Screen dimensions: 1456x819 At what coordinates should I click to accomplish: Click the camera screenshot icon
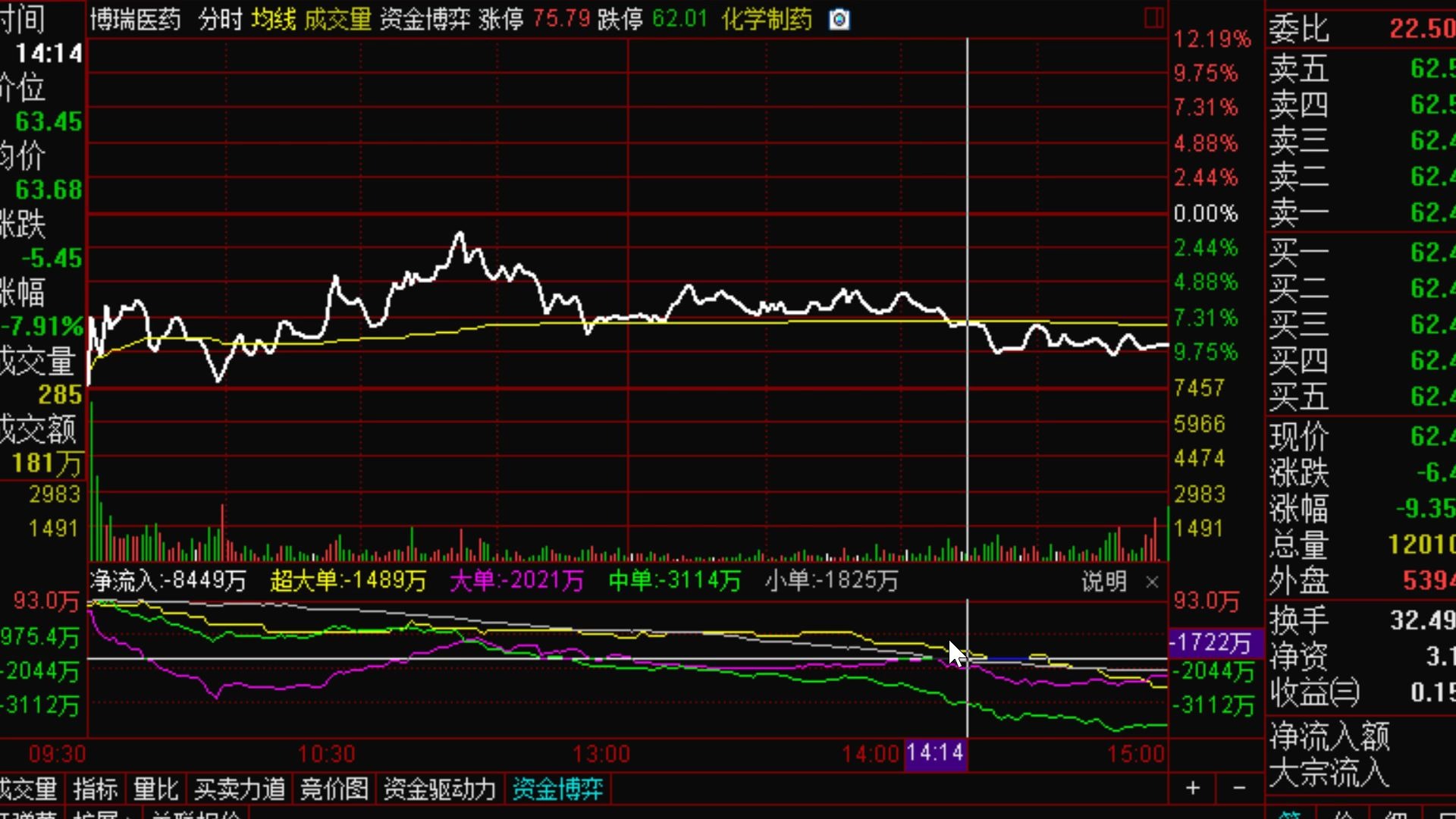[x=839, y=19]
